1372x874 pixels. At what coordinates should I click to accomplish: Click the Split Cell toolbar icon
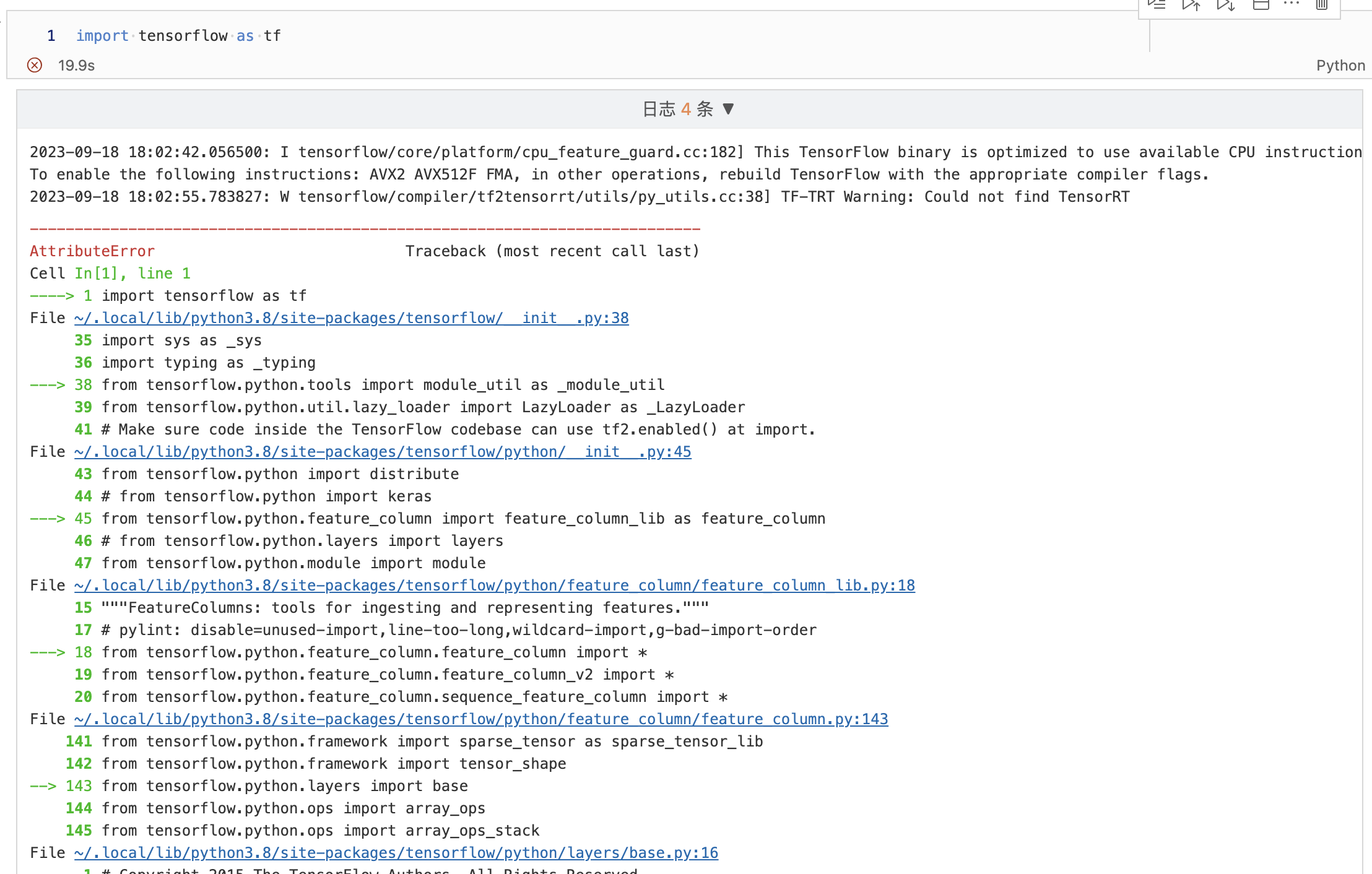click(x=1261, y=5)
